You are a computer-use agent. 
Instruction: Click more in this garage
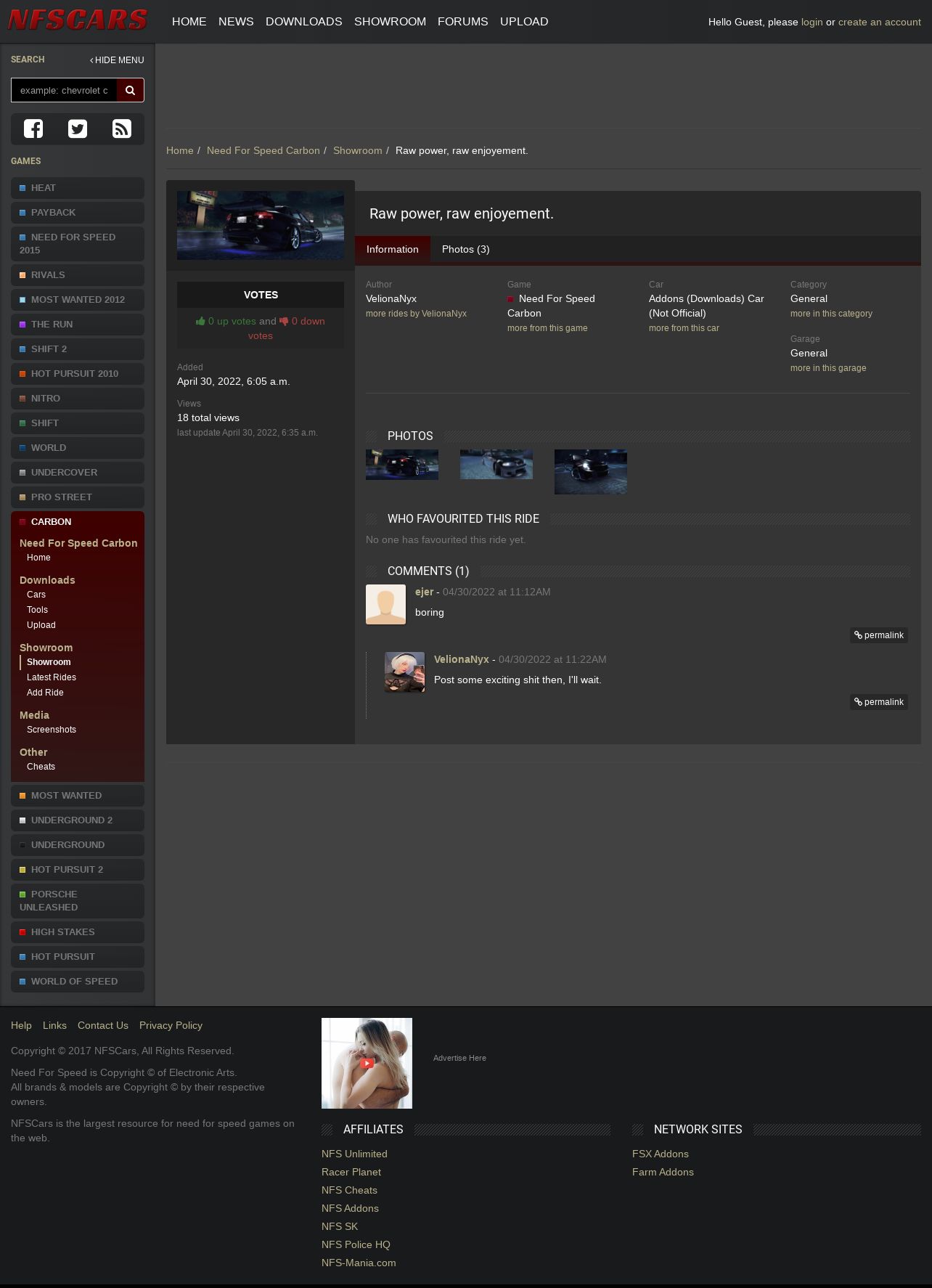click(828, 368)
